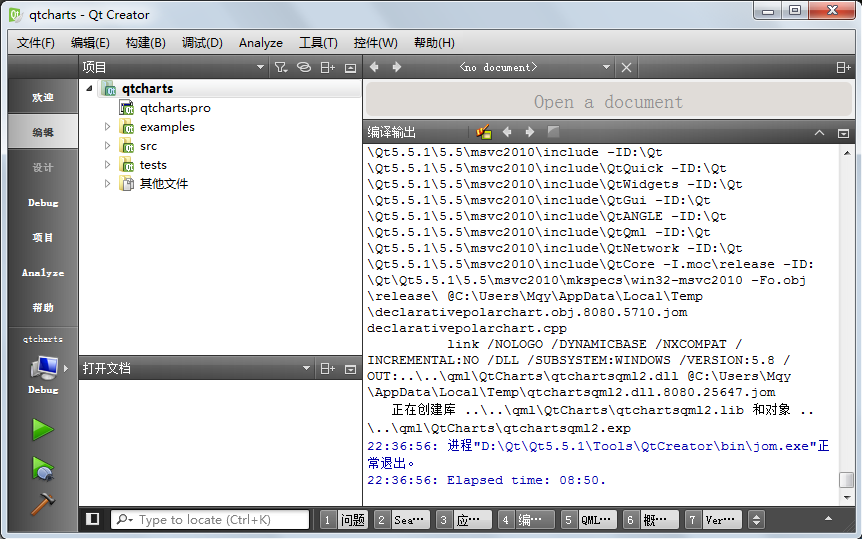Open the 构建(B) menu
The height and width of the screenshot is (539, 862).
145,43
